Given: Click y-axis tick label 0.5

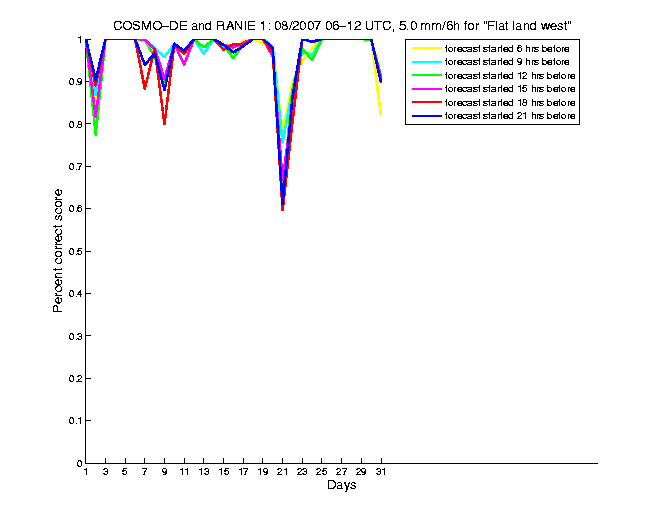Looking at the screenshot, I should (x=75, y=251).
